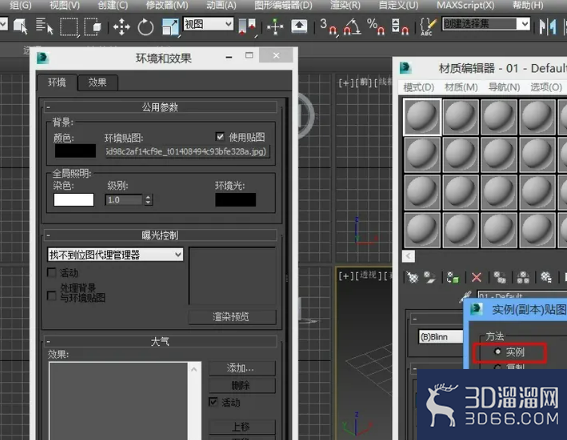Open the 自定义(U) menu
567x440 pixels.
pyautogui.click(x=398, y=5)
